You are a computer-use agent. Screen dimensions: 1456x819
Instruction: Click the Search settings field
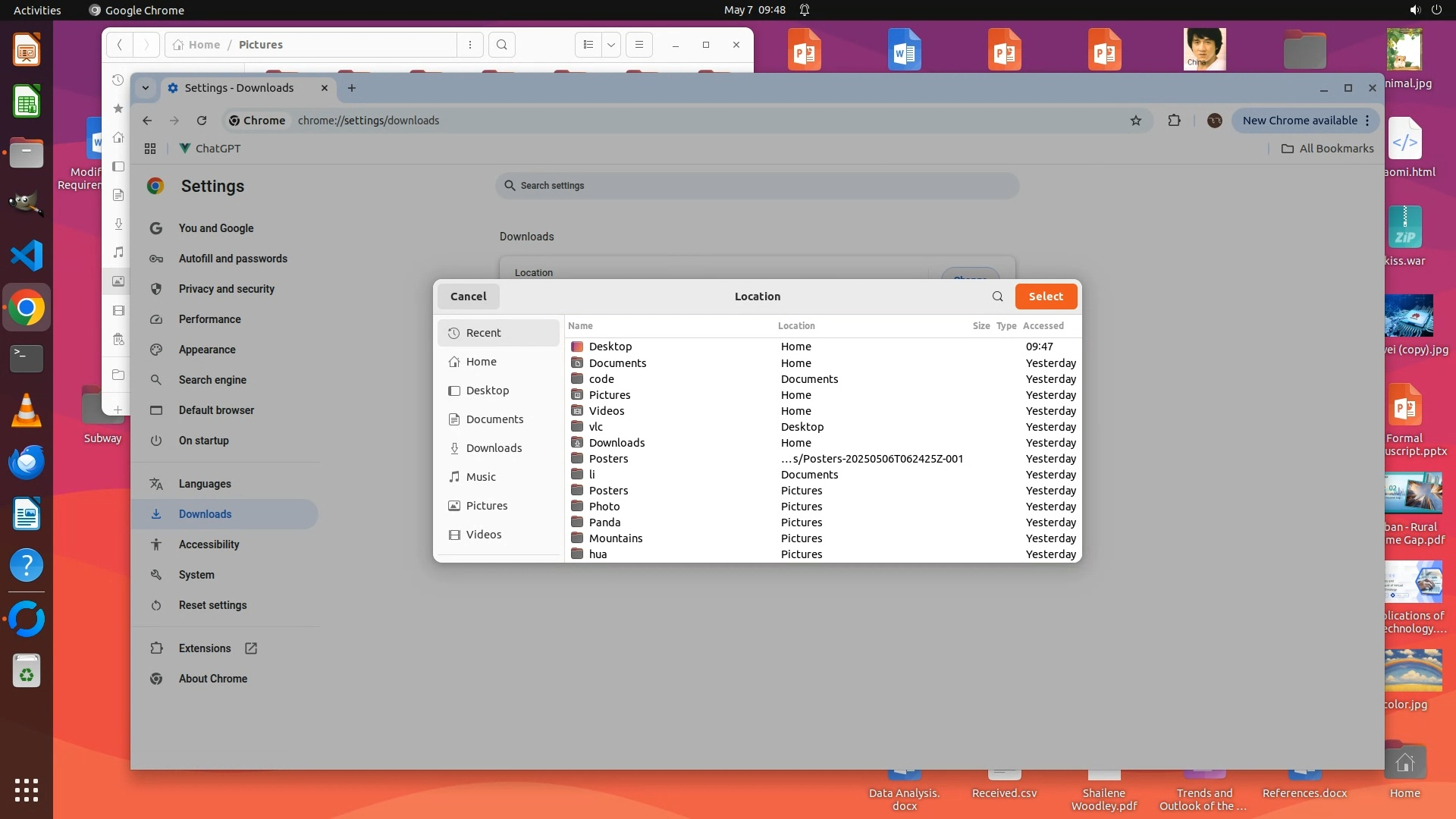tap(757, 186)
